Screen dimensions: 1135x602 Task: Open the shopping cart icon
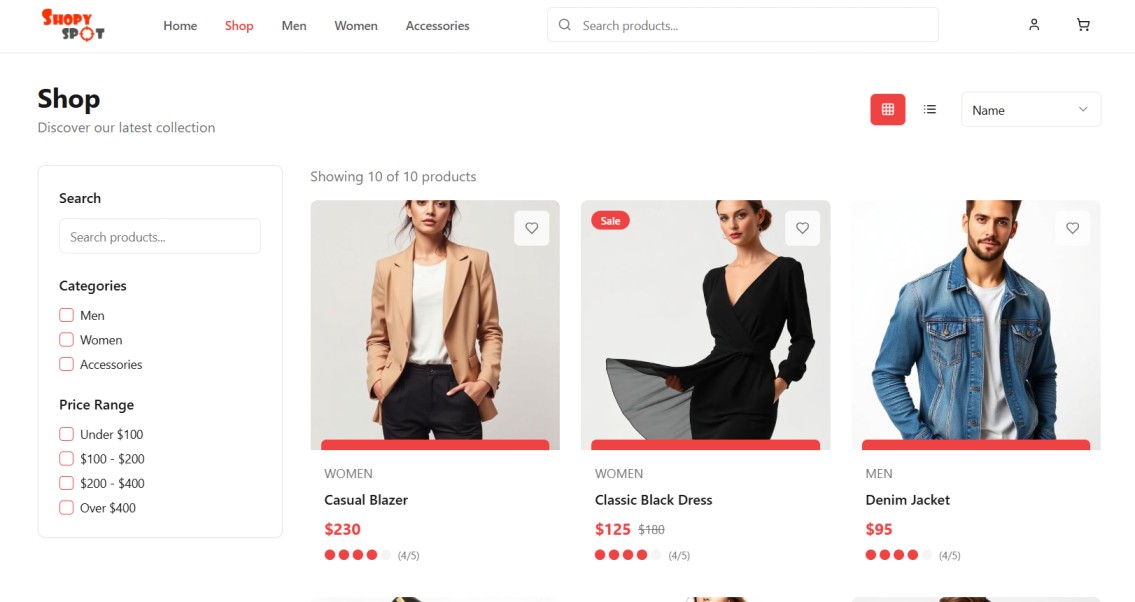click(x=1083, y=25)
